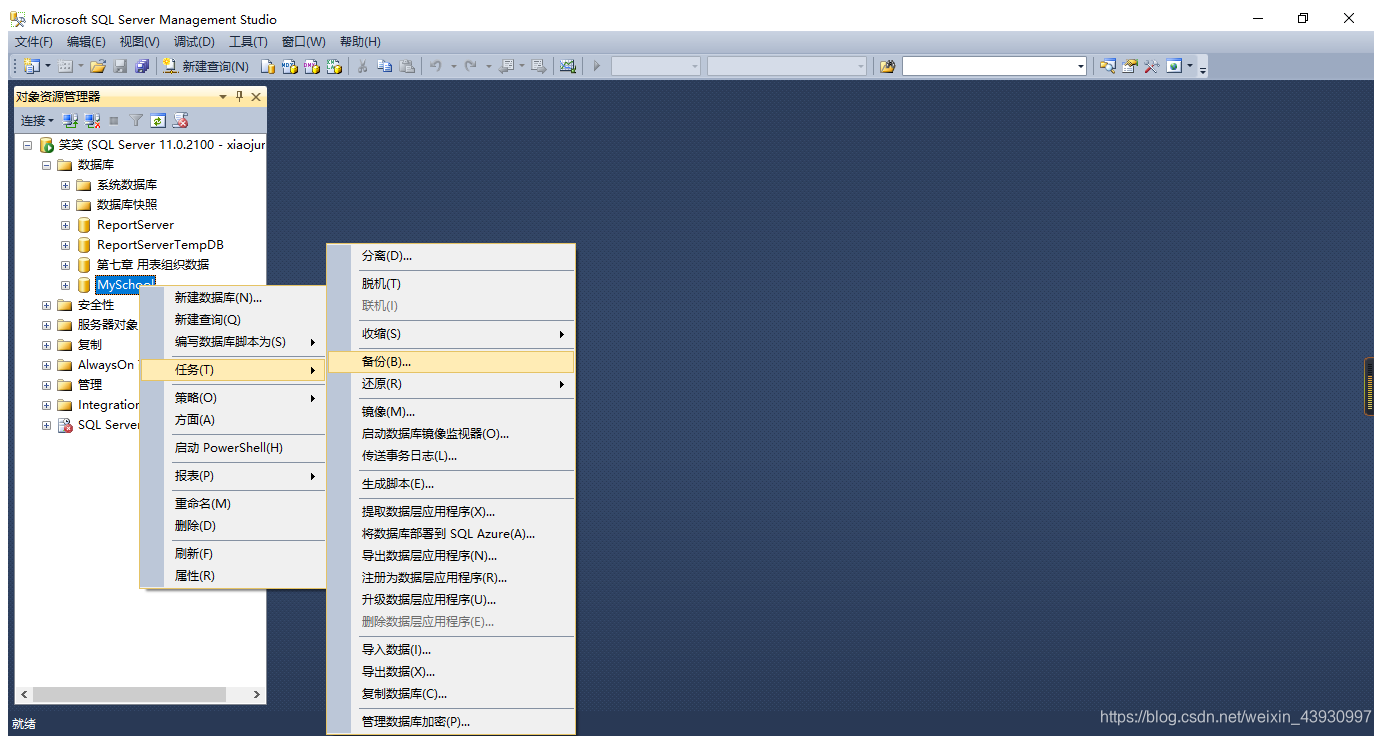The height and width of the screenshot is (736, 1382).
Task: Click the Open File folder icon
Action: pos(98,66)
